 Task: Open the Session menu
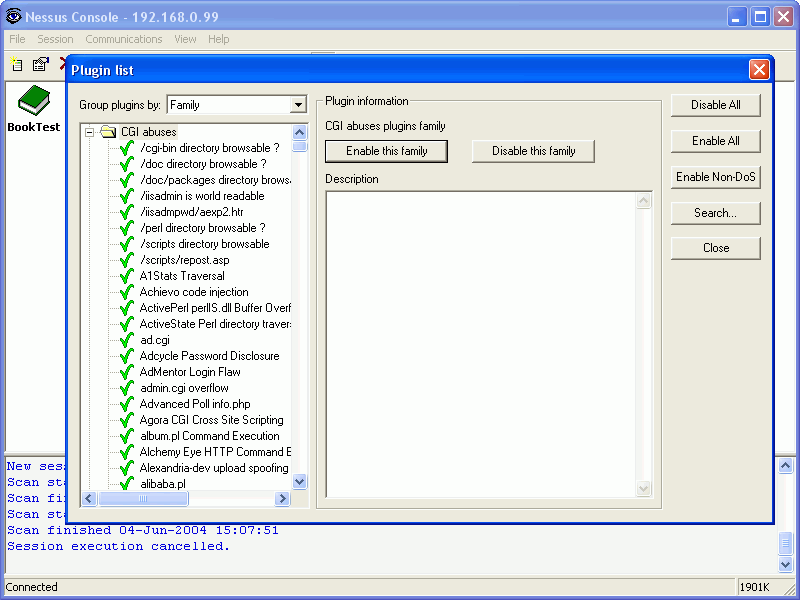(x=55, y=39)
